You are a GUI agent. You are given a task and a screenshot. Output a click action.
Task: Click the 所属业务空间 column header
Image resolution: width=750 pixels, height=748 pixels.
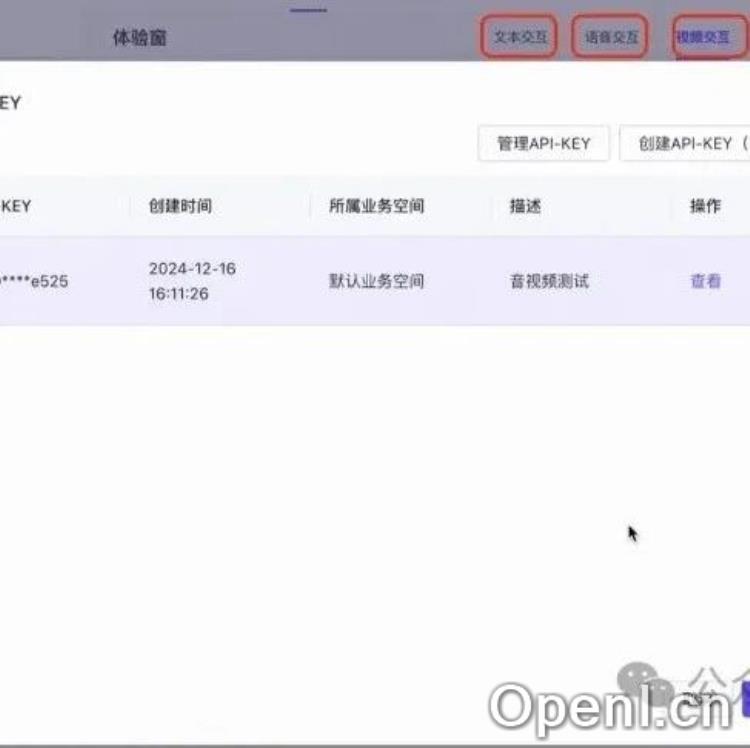376,206
